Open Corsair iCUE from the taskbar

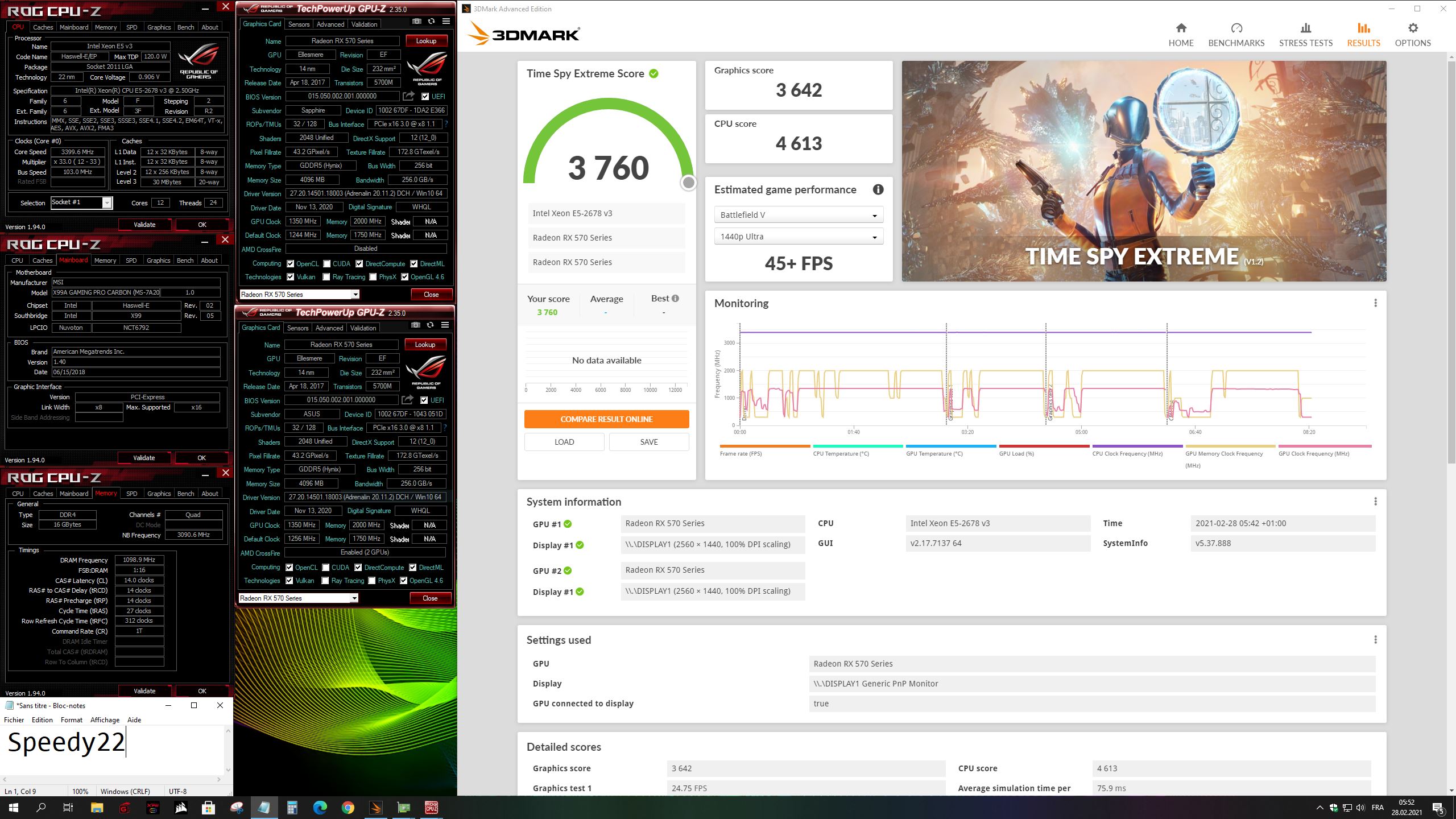(181, 808)
